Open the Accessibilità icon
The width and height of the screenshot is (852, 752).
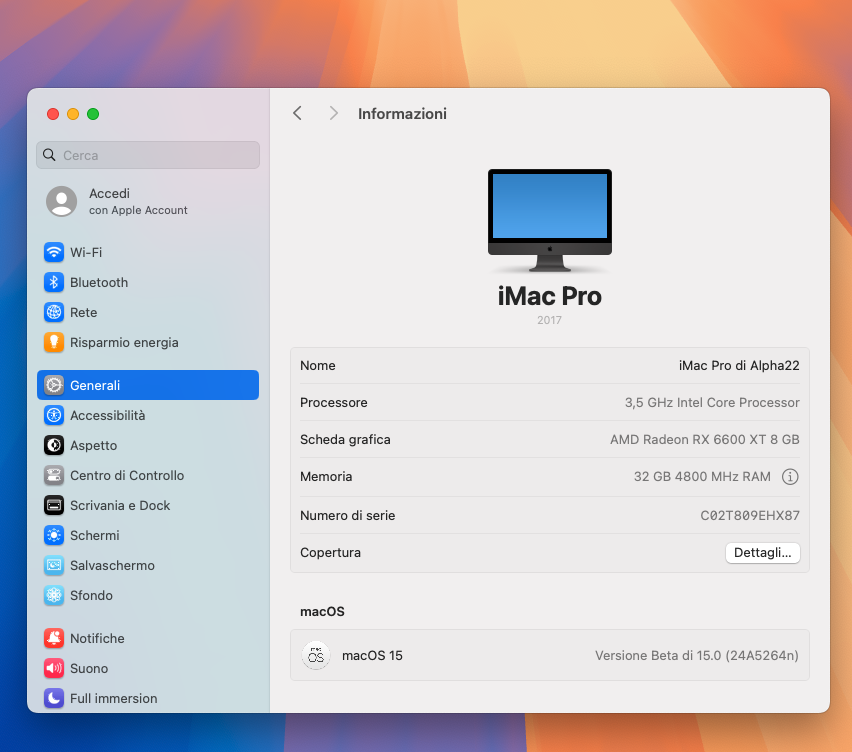(x=54, y=415)
